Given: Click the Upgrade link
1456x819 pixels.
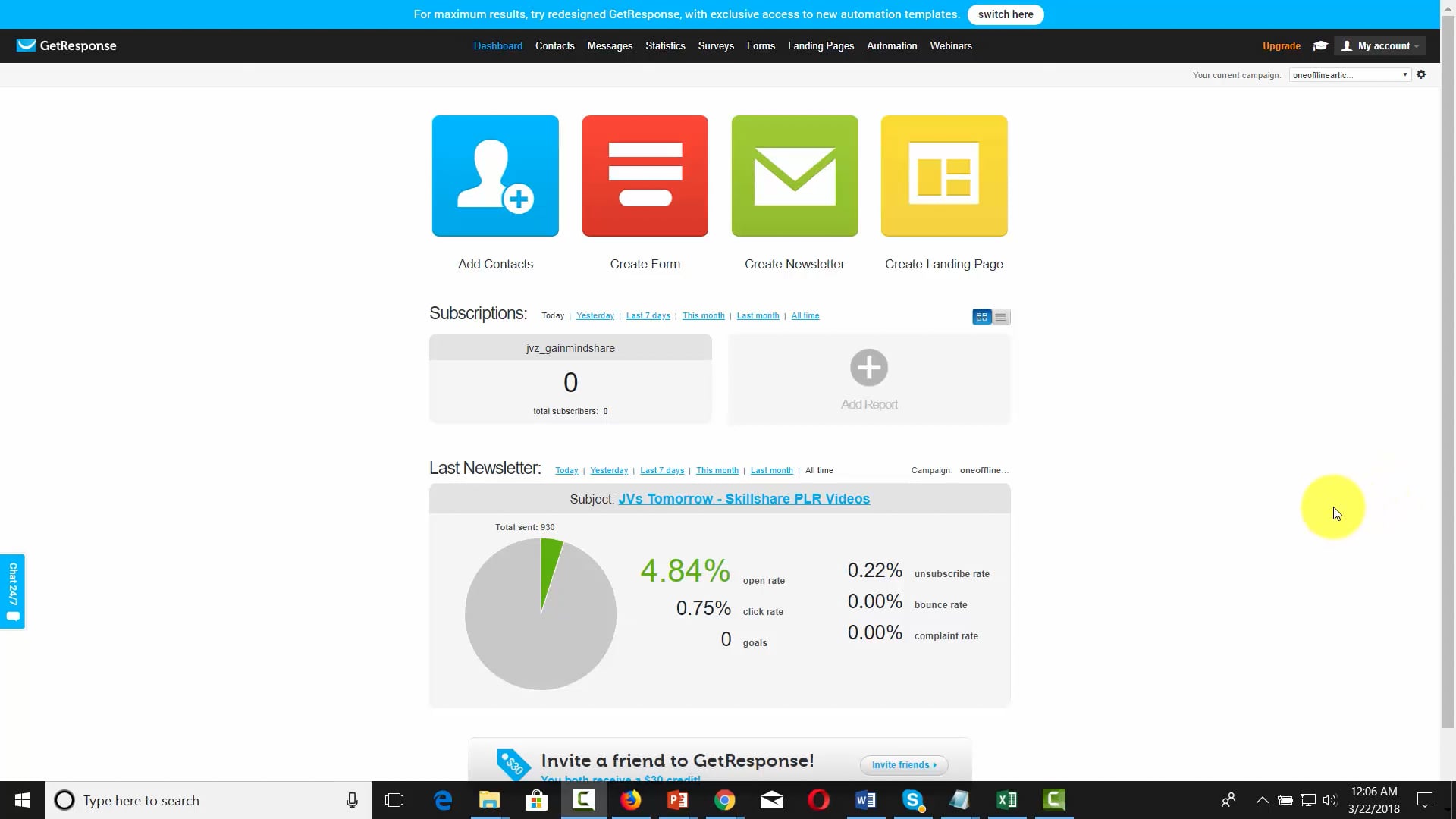Looking at the screenshot, I should (x=1282, y=46).
